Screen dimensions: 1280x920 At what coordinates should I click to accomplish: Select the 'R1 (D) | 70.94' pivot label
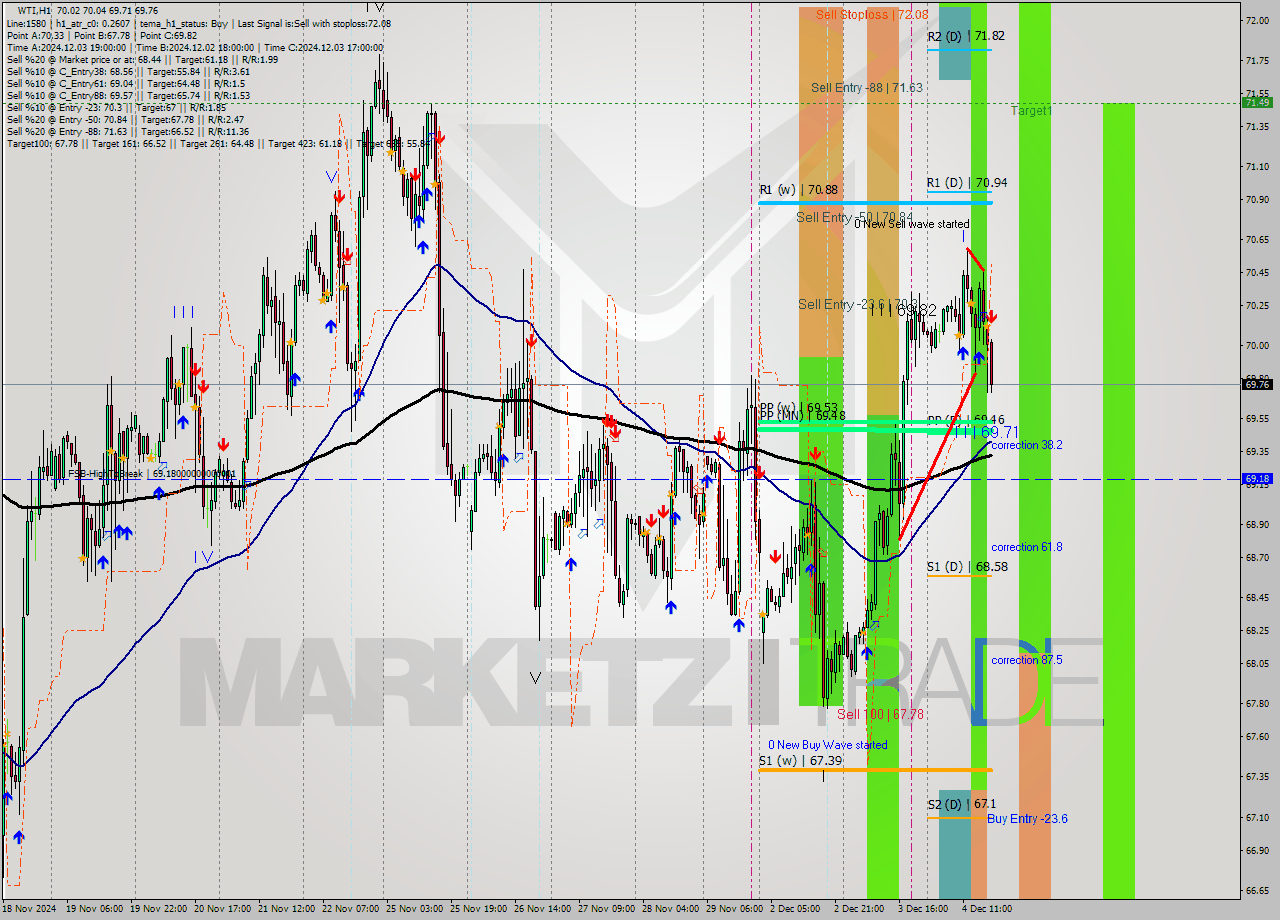coord(967,183)
